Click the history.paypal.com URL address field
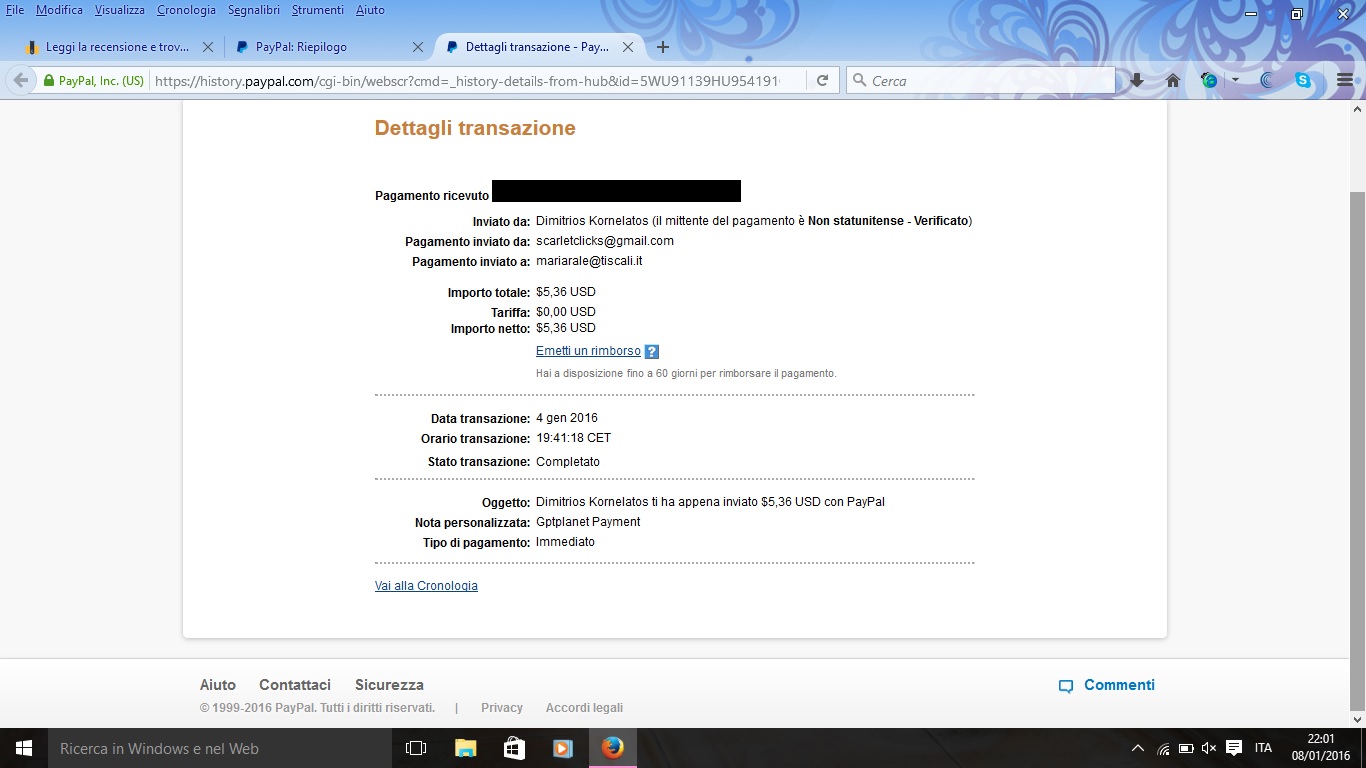 (465, 81)
